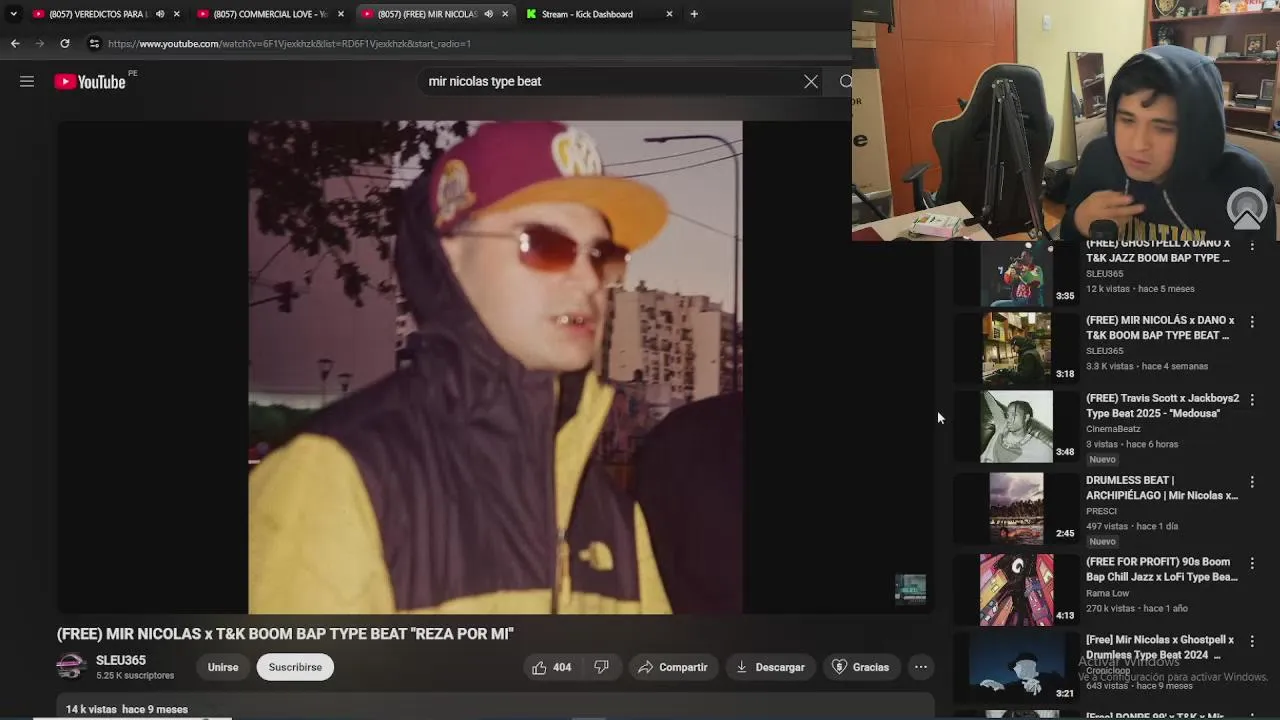The height and width of the screenshot is (720, 1280).
Task: Open options menu for Travis Scott video
Action: pos(1252,400)
